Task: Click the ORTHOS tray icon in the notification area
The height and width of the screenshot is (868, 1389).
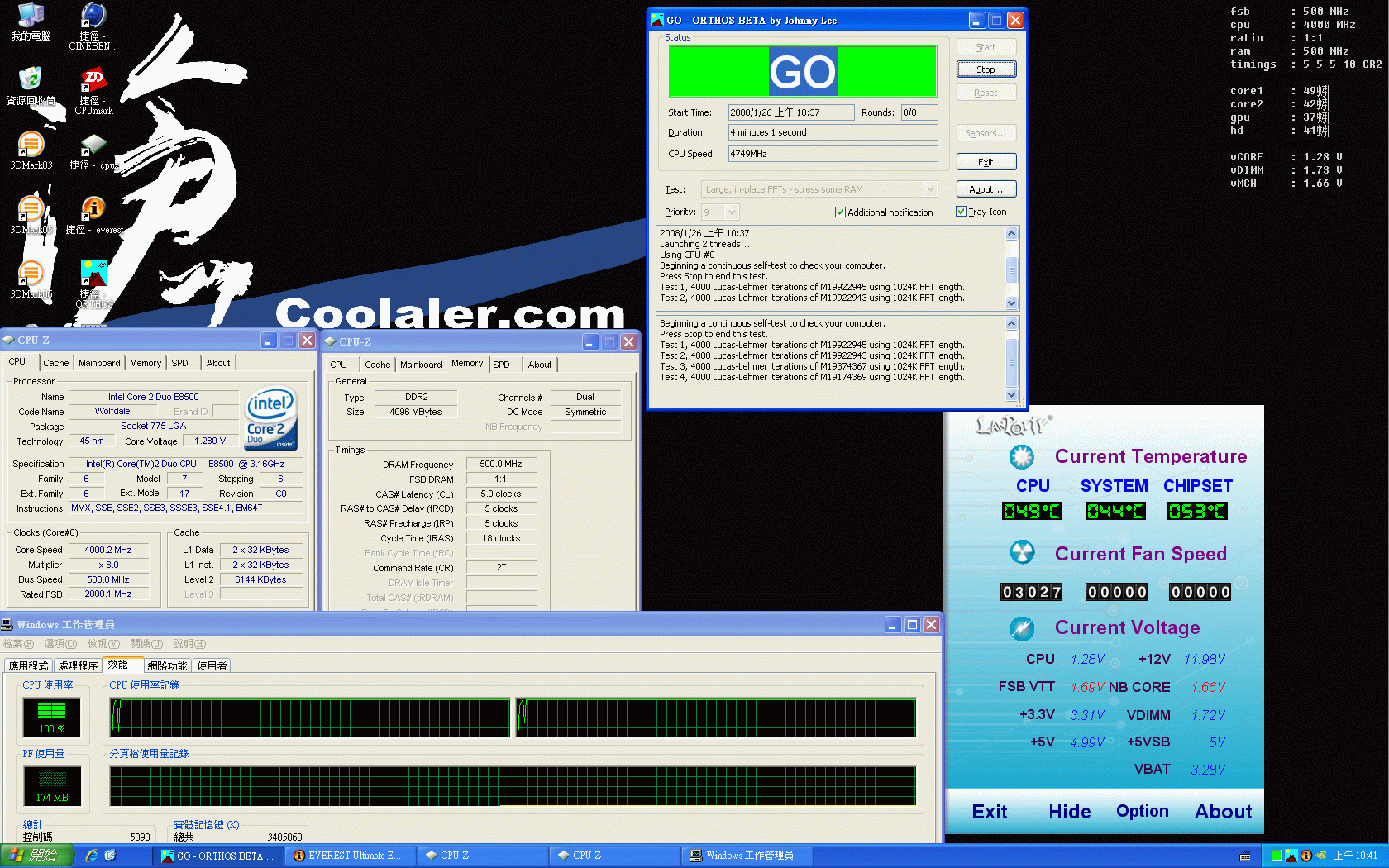Action: 1291,856
